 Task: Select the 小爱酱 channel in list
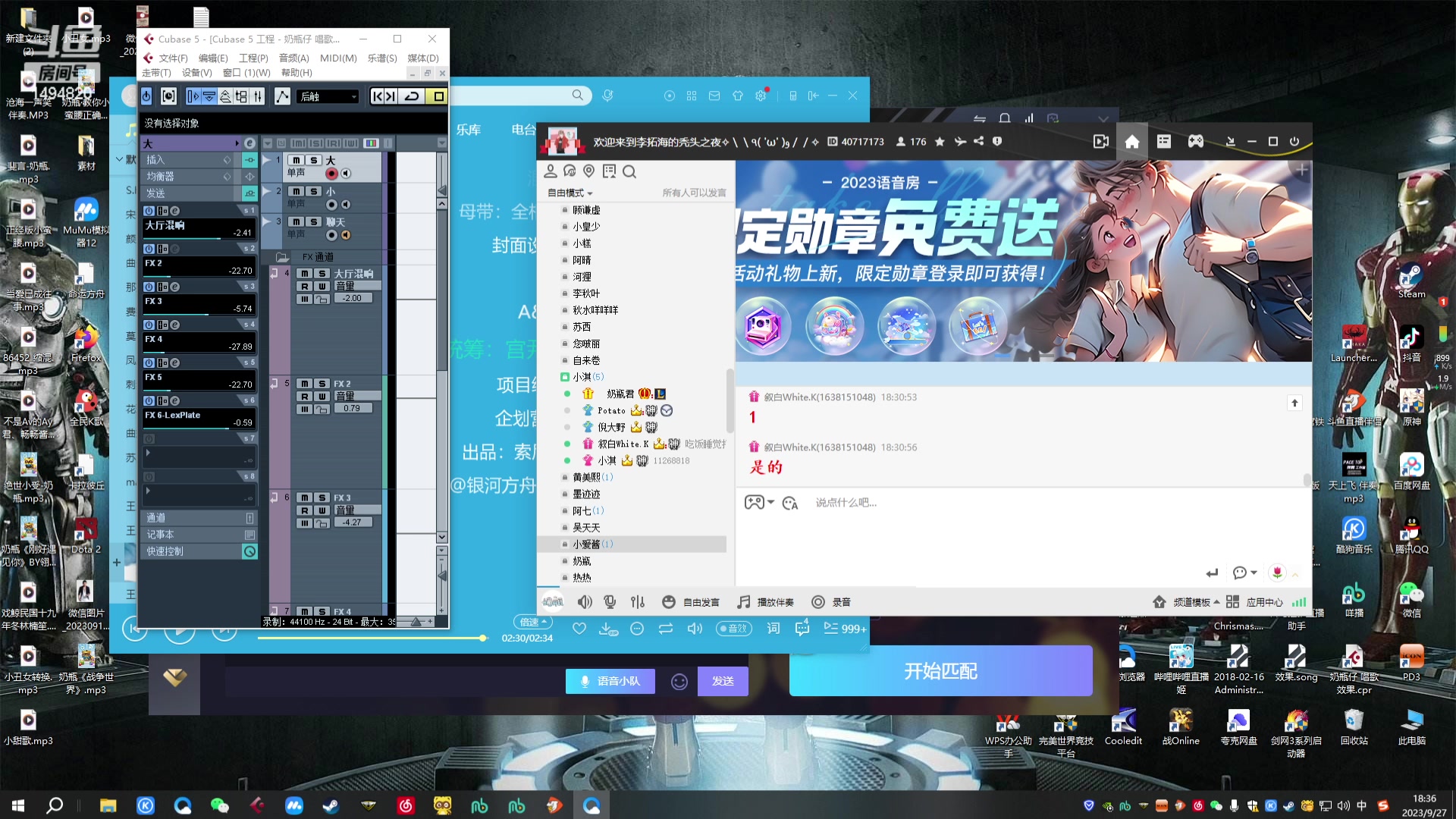[x=632, y=544]
